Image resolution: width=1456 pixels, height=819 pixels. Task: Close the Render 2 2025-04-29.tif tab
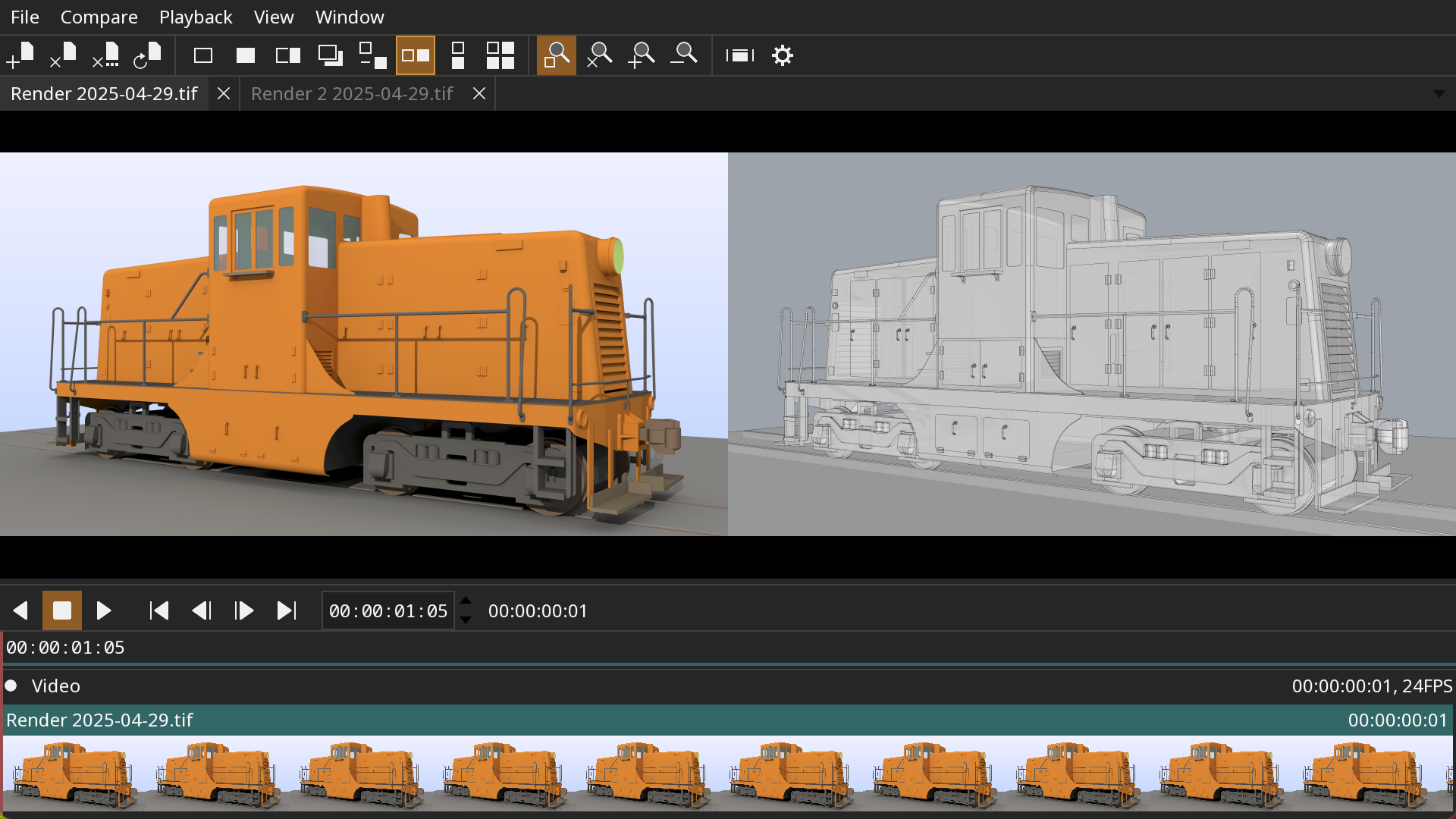(479, 93)
